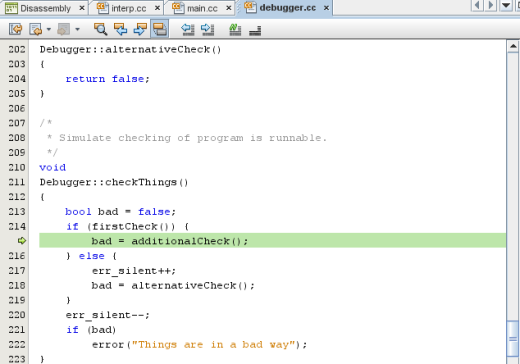Select the debugger.cc tab

[x=287, y=7]
